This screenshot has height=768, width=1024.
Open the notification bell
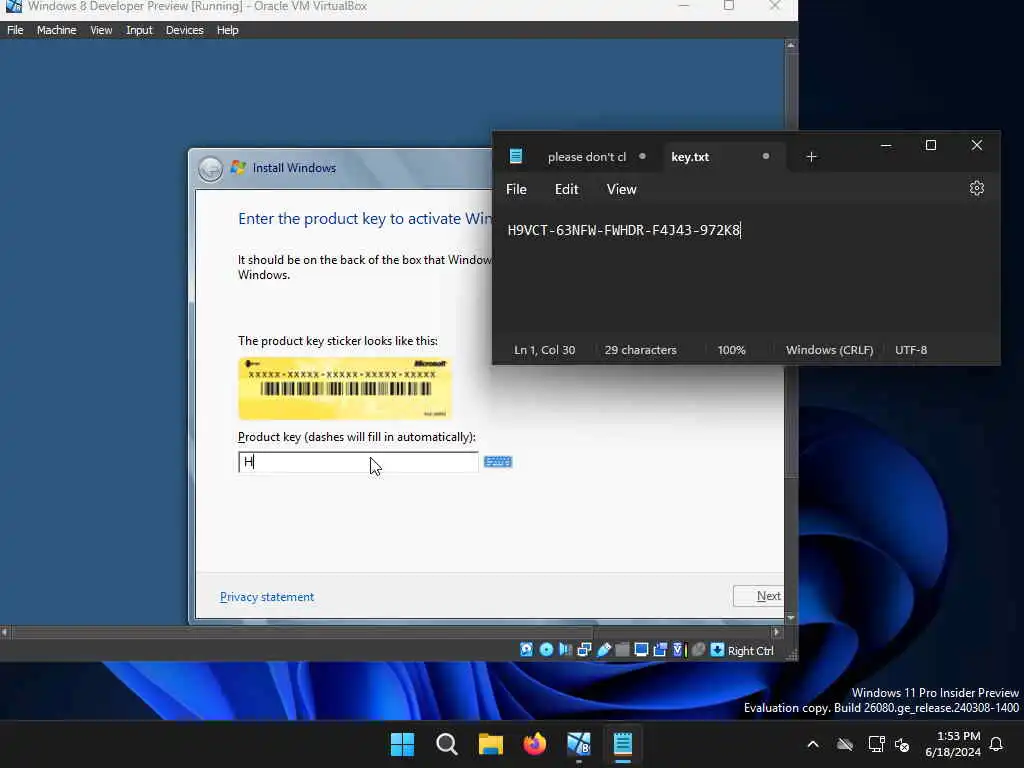point(996,744)
